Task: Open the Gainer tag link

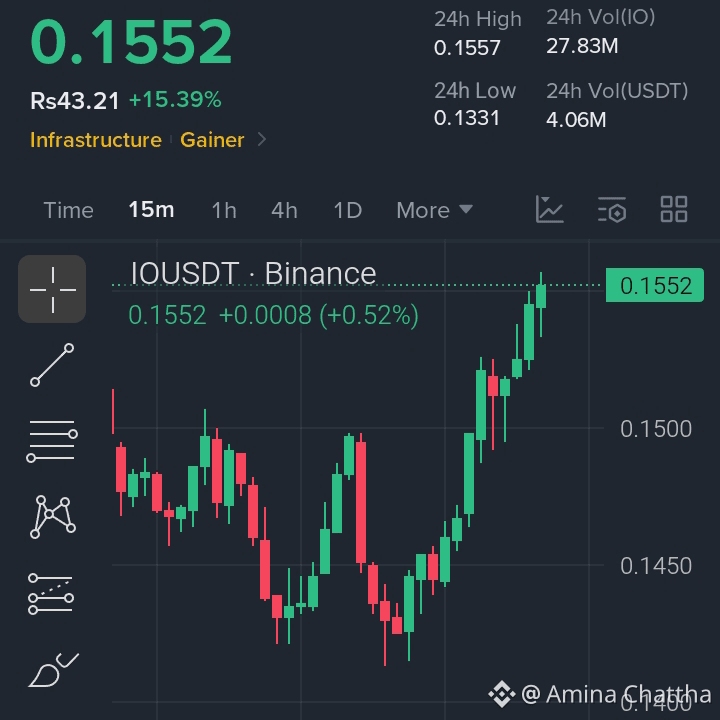Action: tap(212, 140)
